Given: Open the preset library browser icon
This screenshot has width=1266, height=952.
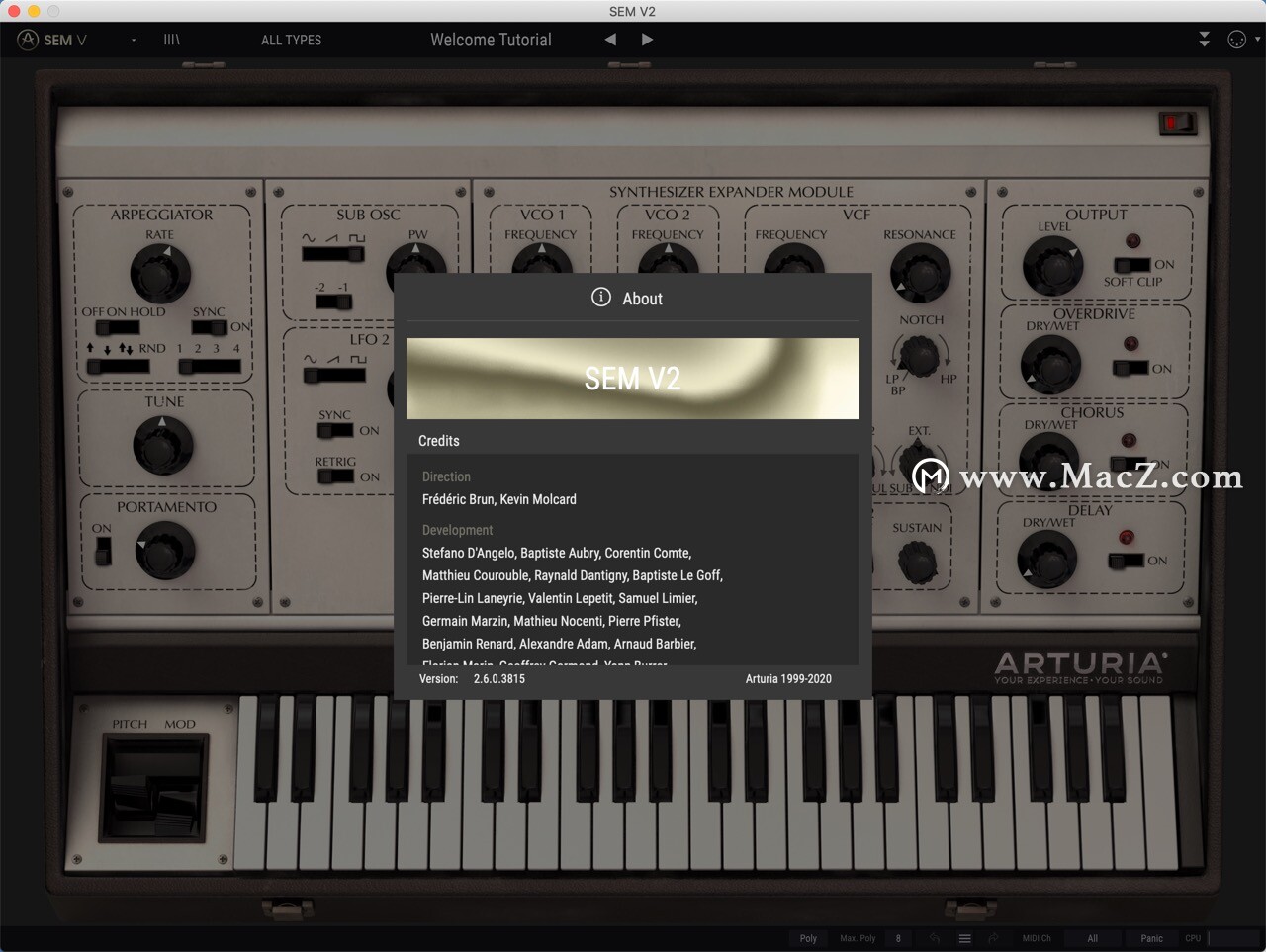Looking at the screenshot, I should (172, 40).
